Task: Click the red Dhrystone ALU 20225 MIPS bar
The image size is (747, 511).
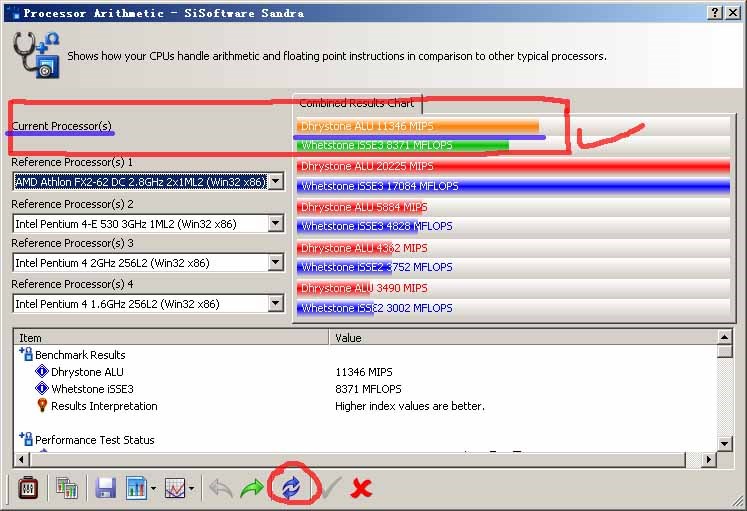Action: click(x=513, y=166)
